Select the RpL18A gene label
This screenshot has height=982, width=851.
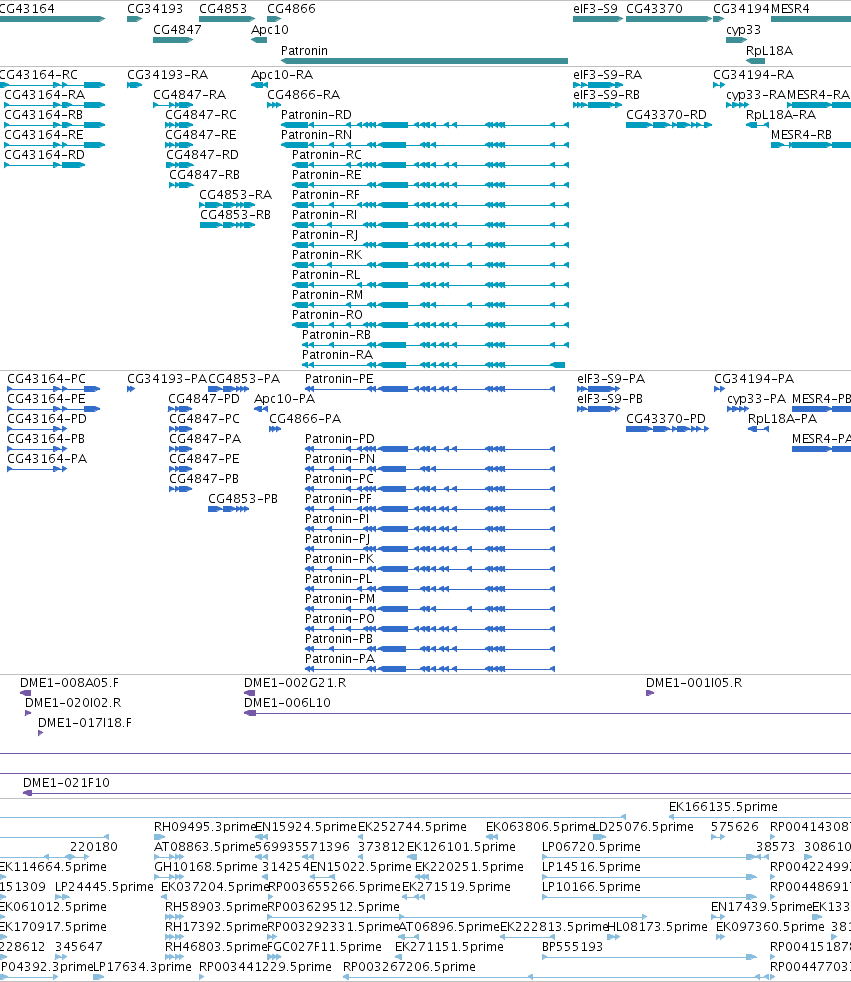770,51
